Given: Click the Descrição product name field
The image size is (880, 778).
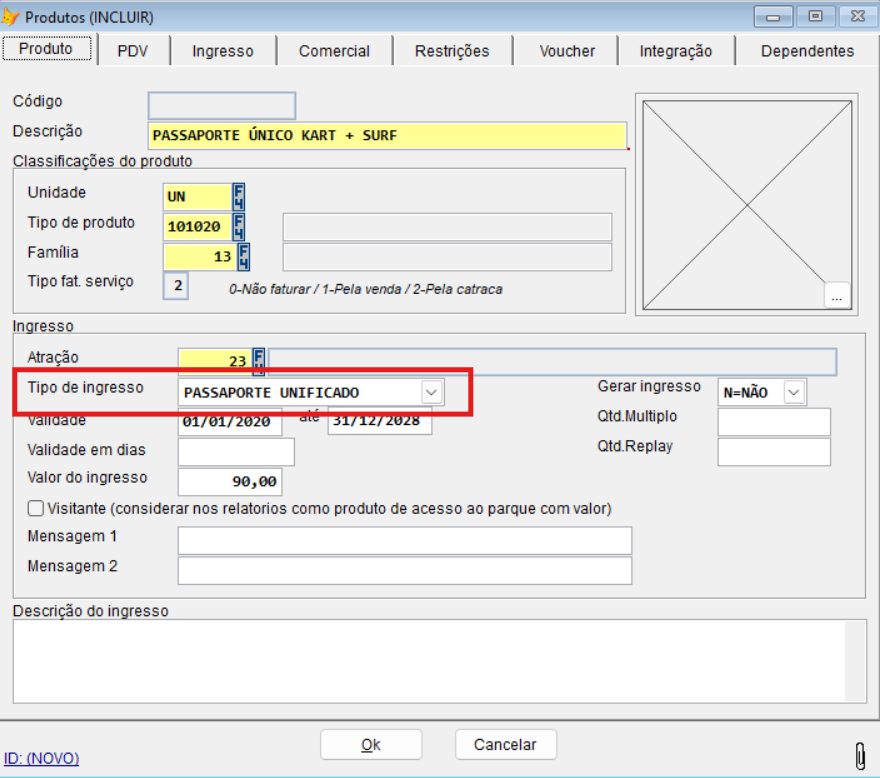Looking at the screenshot, I should pos(386,136).
